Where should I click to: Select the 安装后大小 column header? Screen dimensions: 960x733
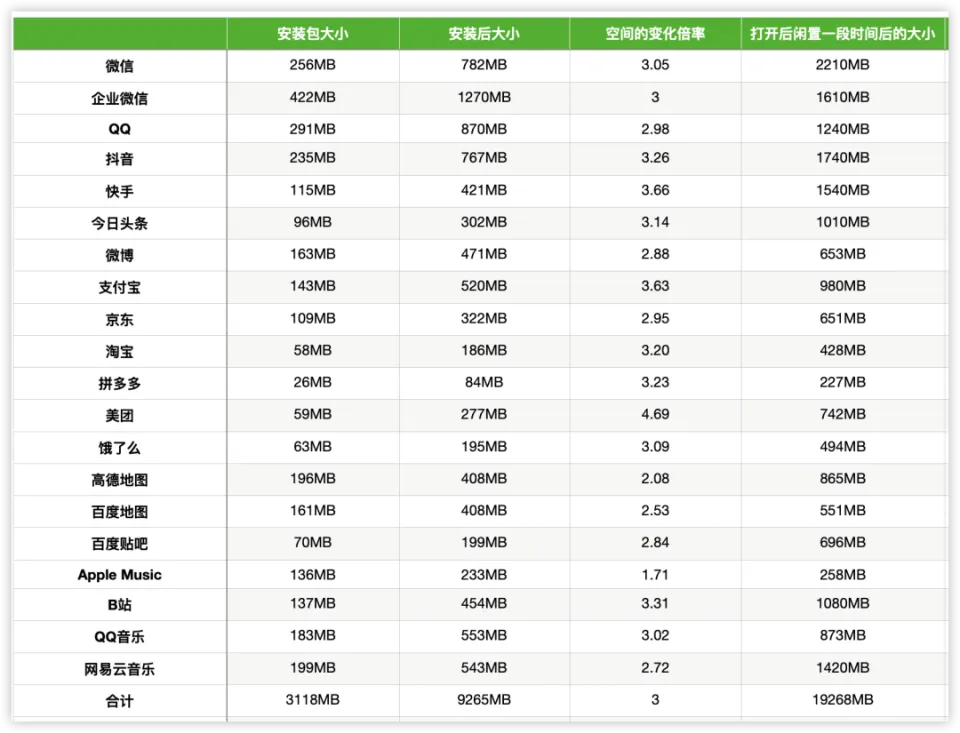484,34
